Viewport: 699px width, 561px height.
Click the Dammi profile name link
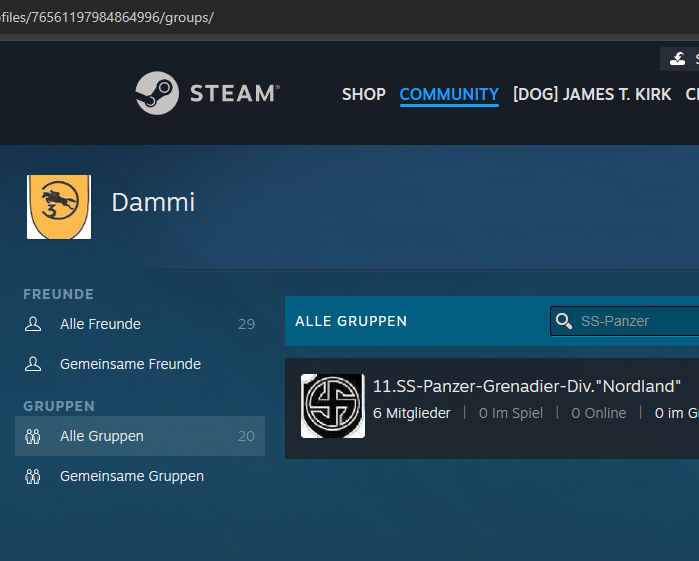point(153,203)
